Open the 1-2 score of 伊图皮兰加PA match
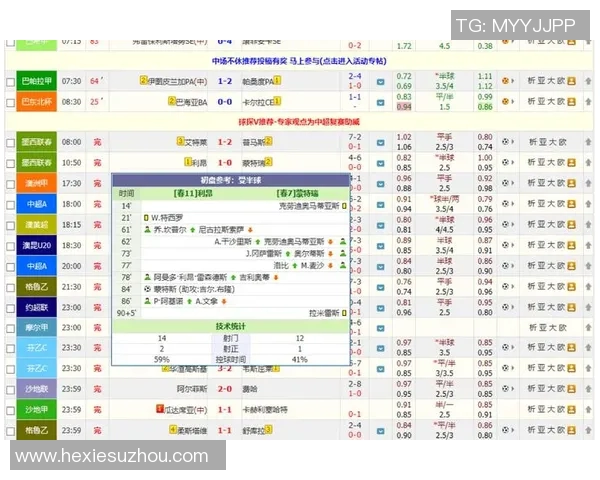 tap(225, 81)
